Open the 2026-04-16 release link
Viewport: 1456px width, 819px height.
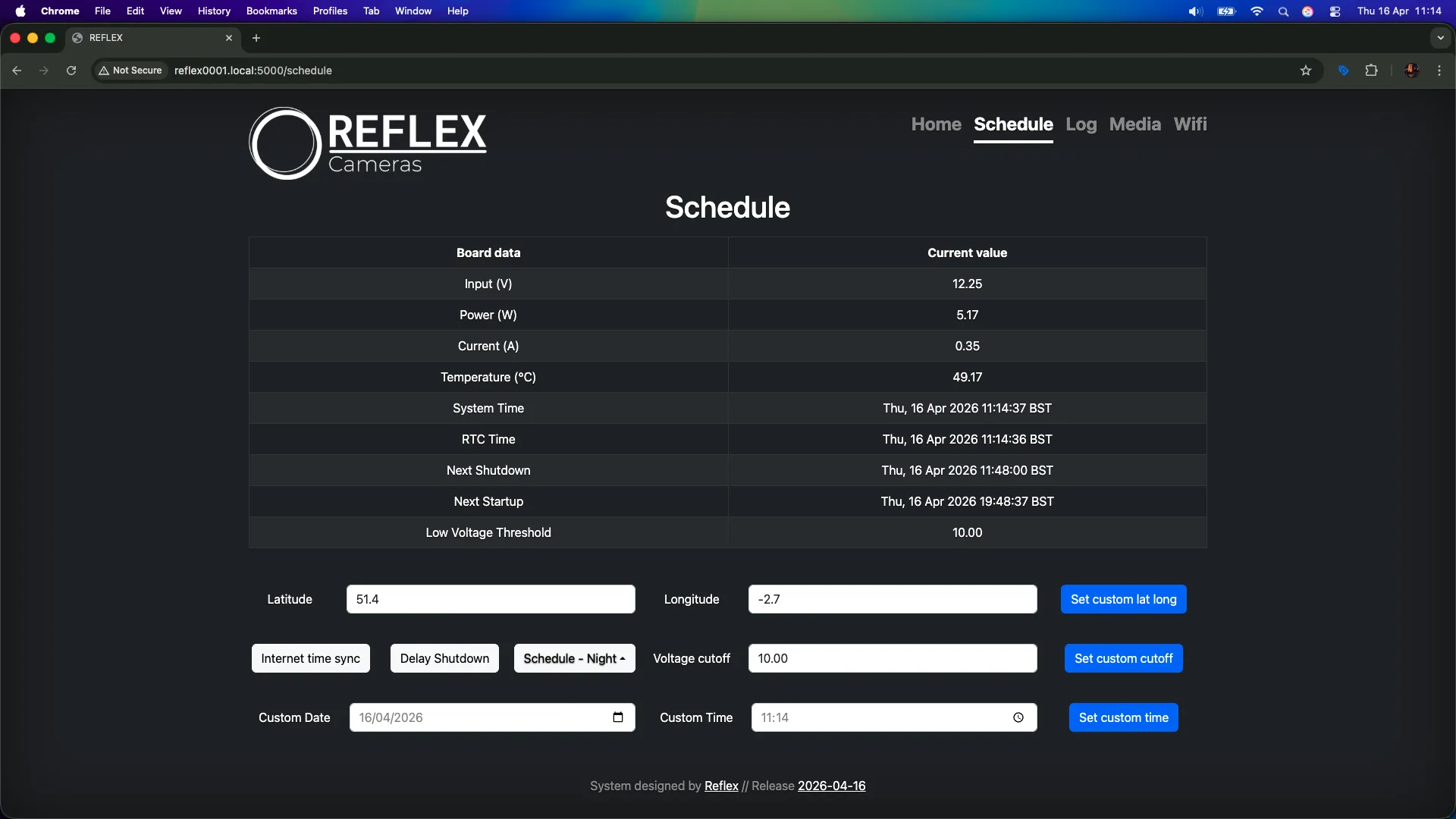click(831, 786)
